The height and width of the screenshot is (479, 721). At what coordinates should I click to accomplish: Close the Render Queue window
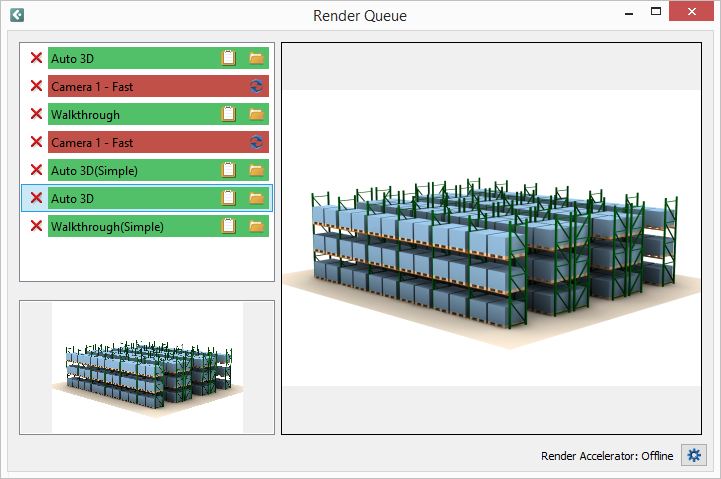point(691,11)
